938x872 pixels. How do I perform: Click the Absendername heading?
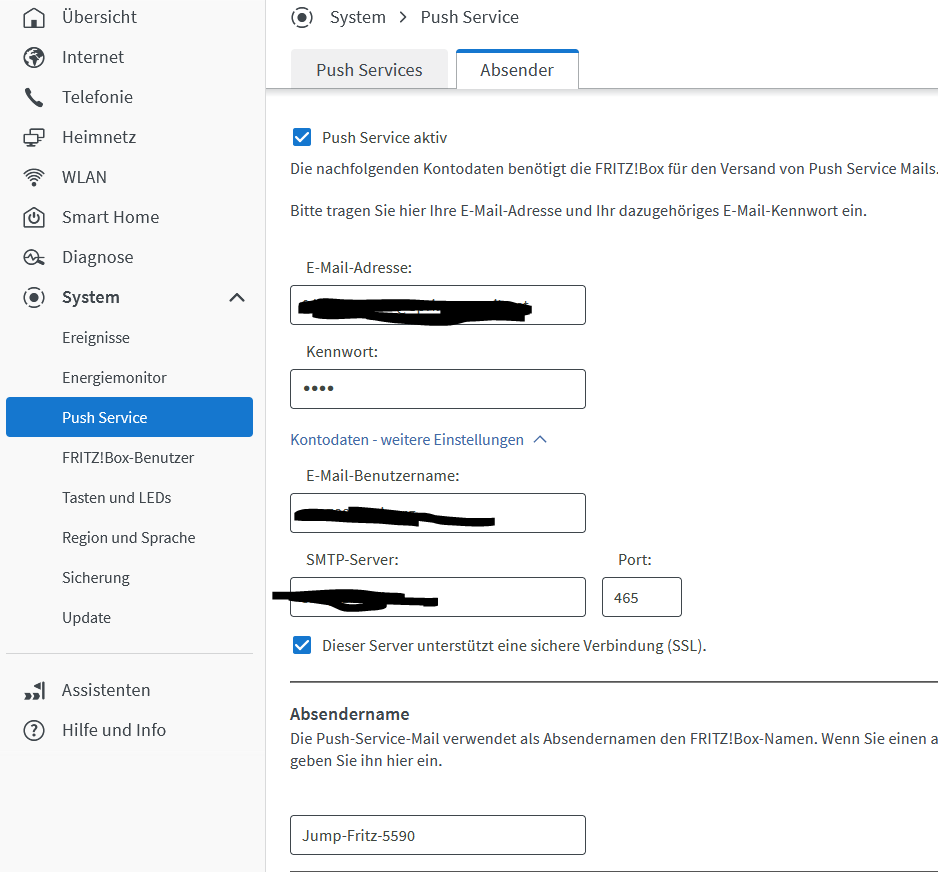350,714
